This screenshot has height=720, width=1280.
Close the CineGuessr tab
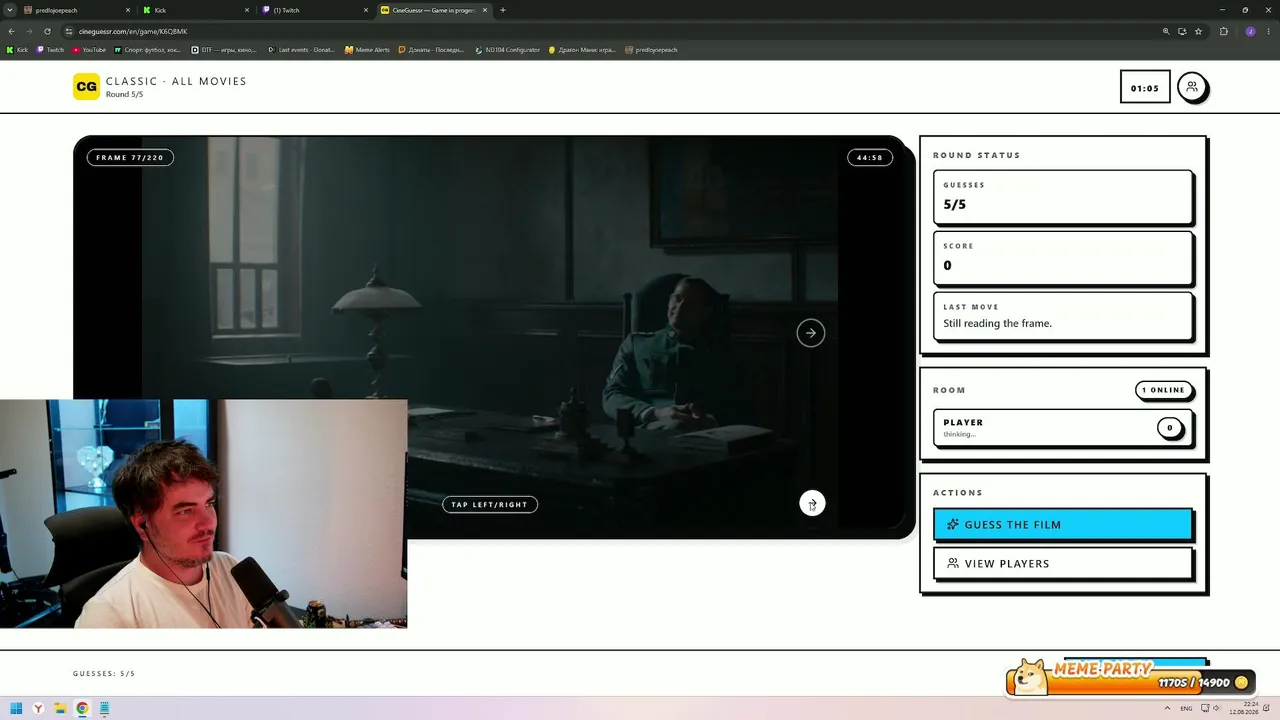point(485,10)
